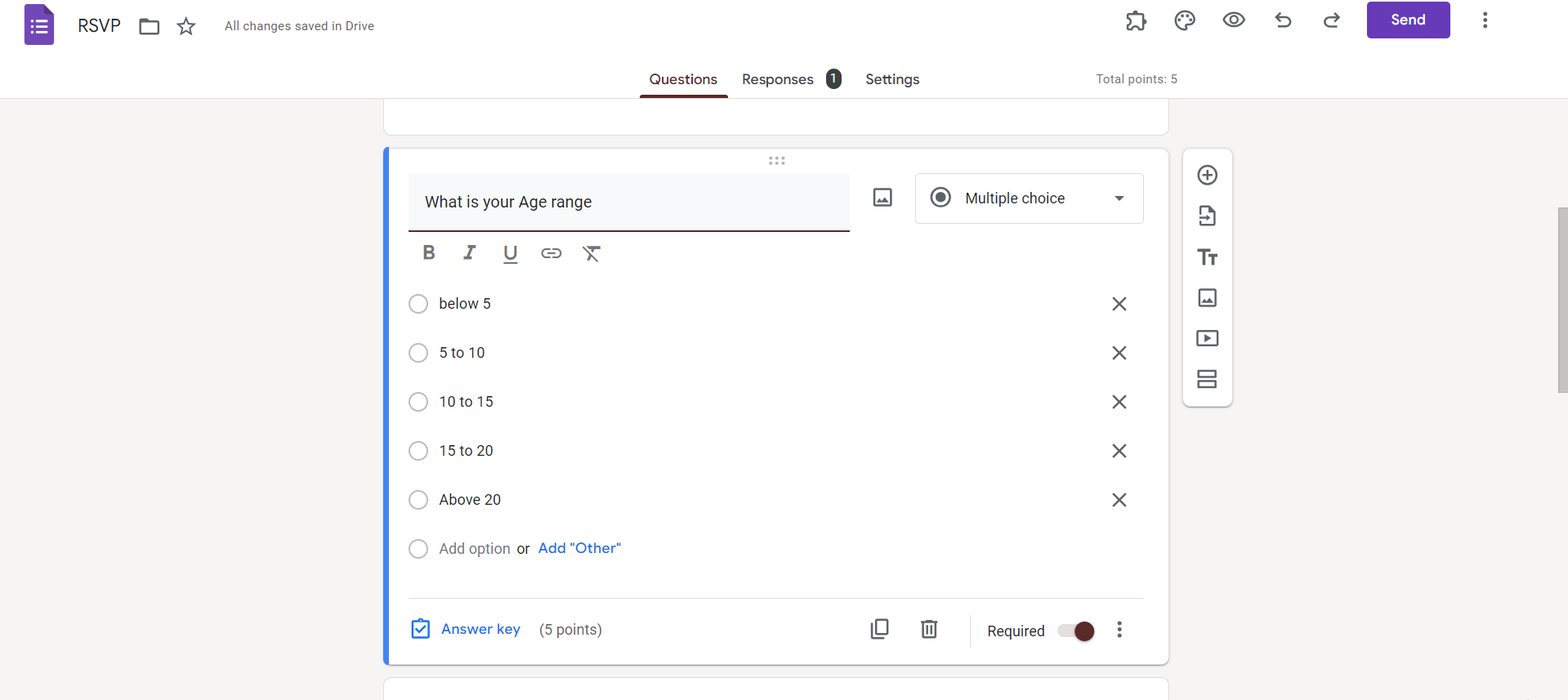This screenshot has width=1568, height=700.
Task: Duplicate the Age range question
Action: (879, 629)
